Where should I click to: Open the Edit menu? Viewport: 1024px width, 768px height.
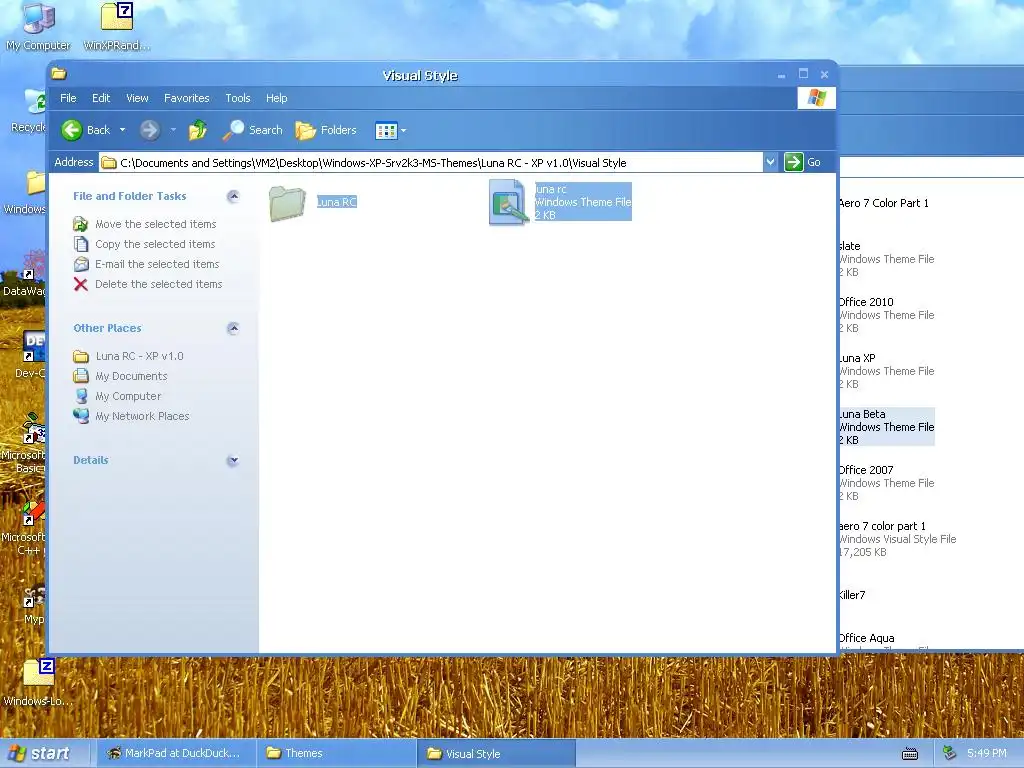click(101, 98)
